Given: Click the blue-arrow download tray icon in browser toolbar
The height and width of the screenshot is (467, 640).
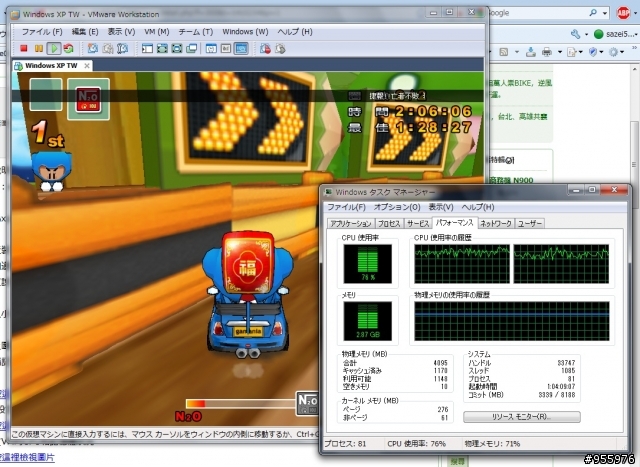Looking at the screenshot, I should (531, 52).
